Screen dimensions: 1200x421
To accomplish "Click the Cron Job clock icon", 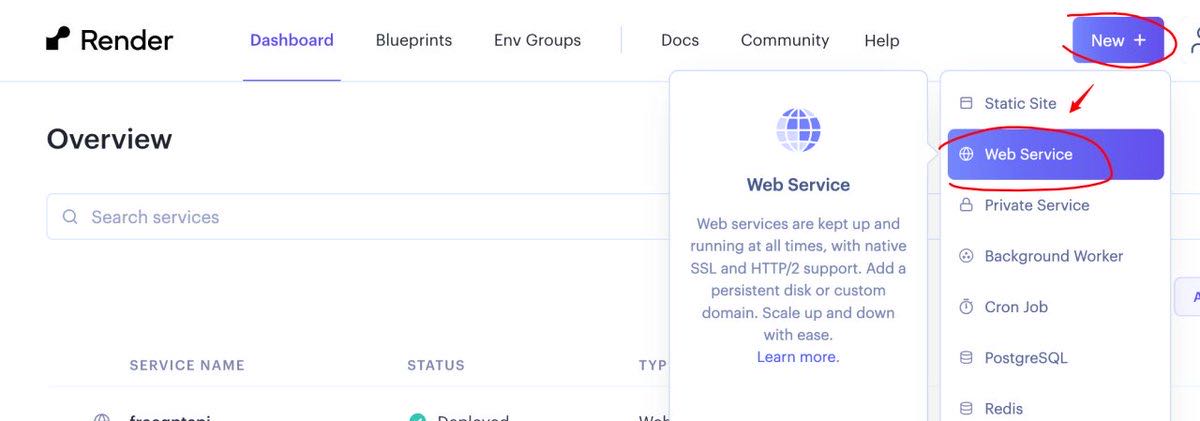I will pos(966,307).
